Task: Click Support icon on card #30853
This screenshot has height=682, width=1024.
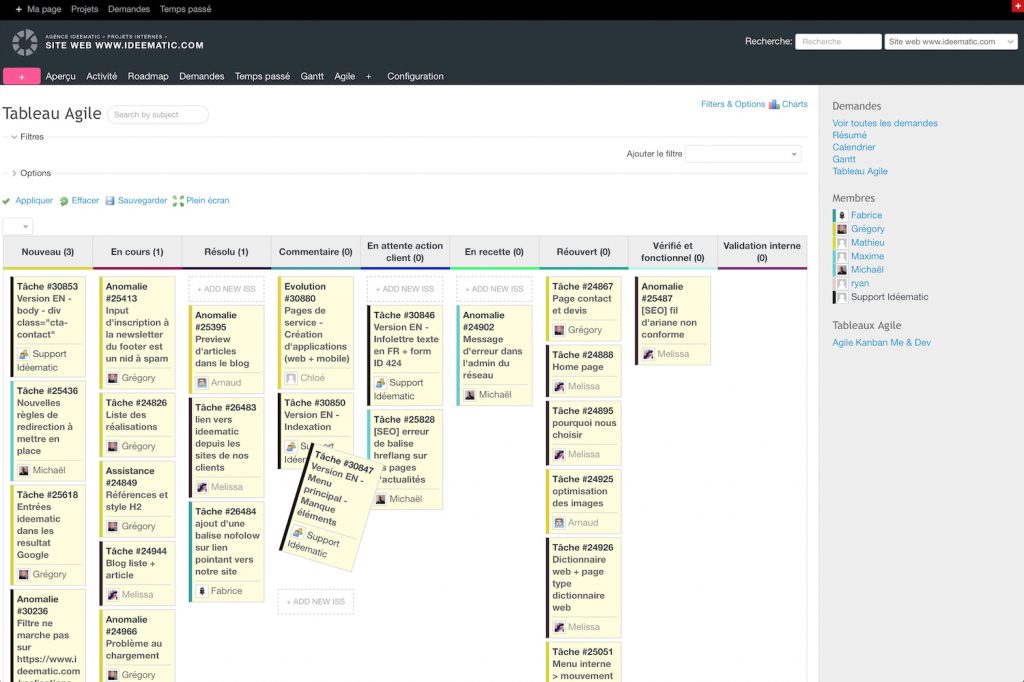Action: [24, 354]
